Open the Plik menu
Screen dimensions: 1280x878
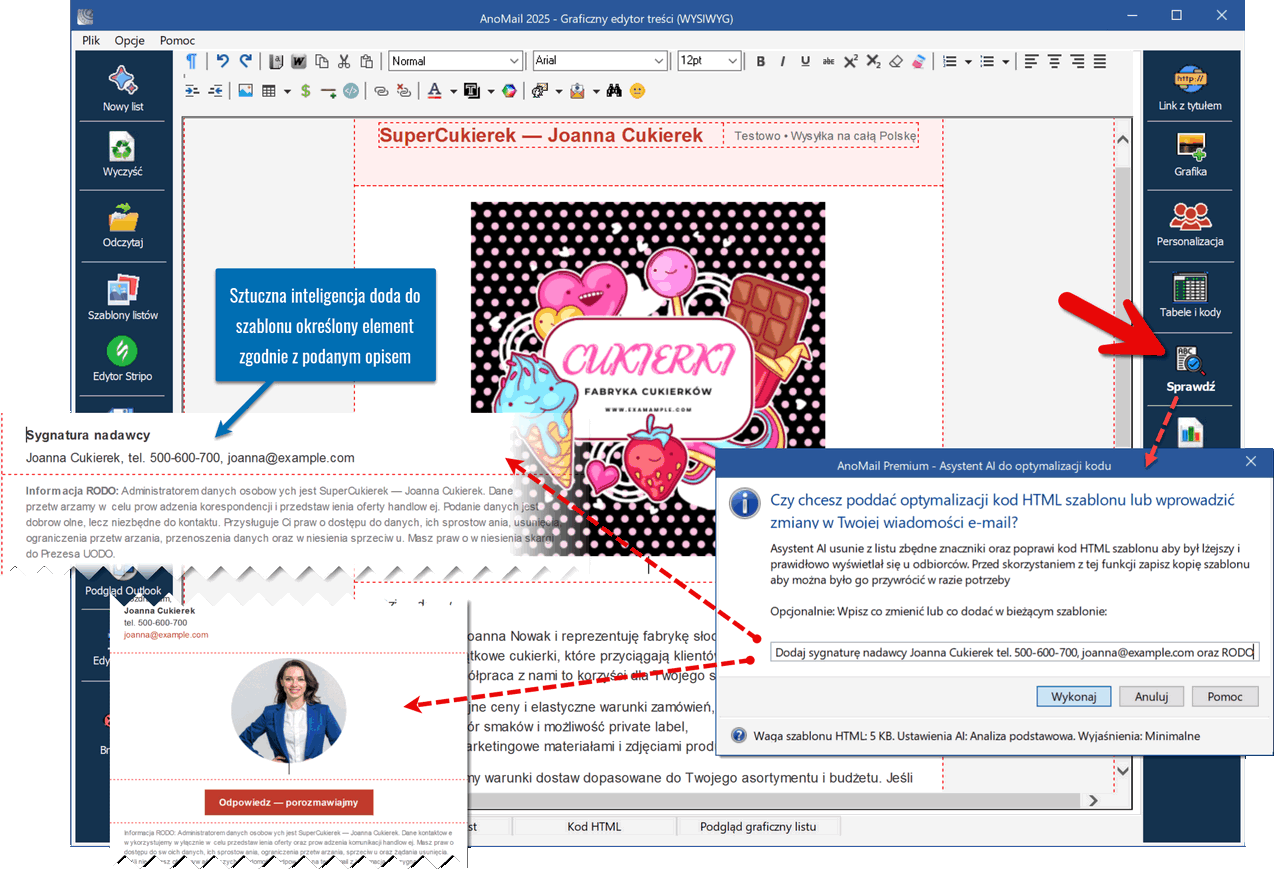click(92, 40)
